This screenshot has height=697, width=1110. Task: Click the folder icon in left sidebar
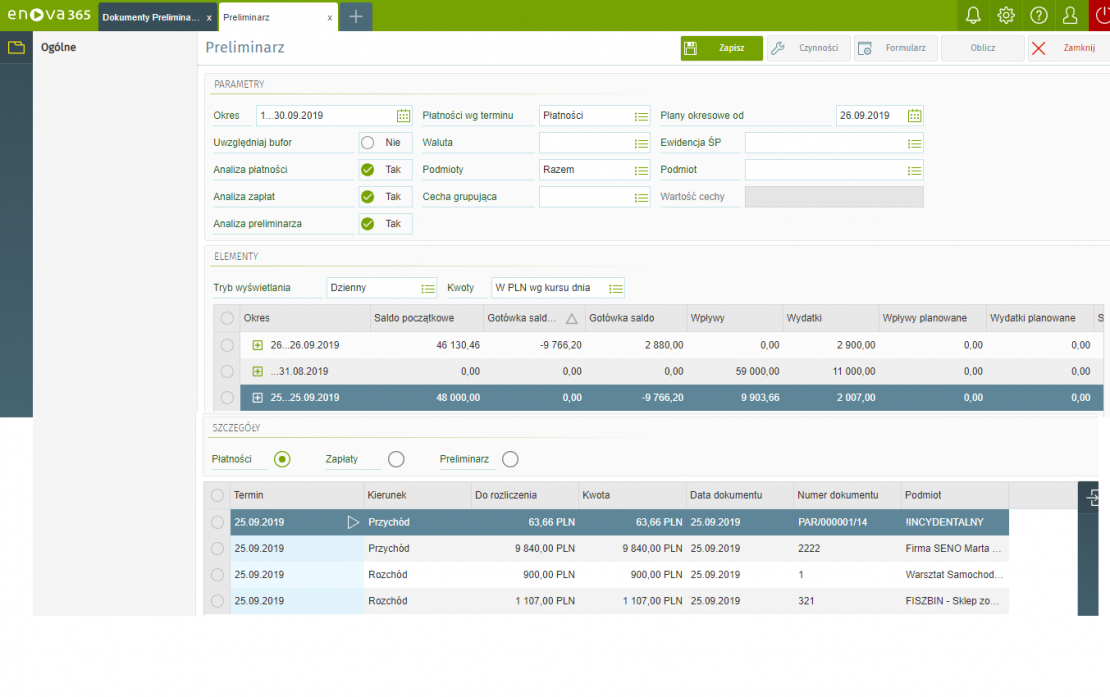point(15,47)
